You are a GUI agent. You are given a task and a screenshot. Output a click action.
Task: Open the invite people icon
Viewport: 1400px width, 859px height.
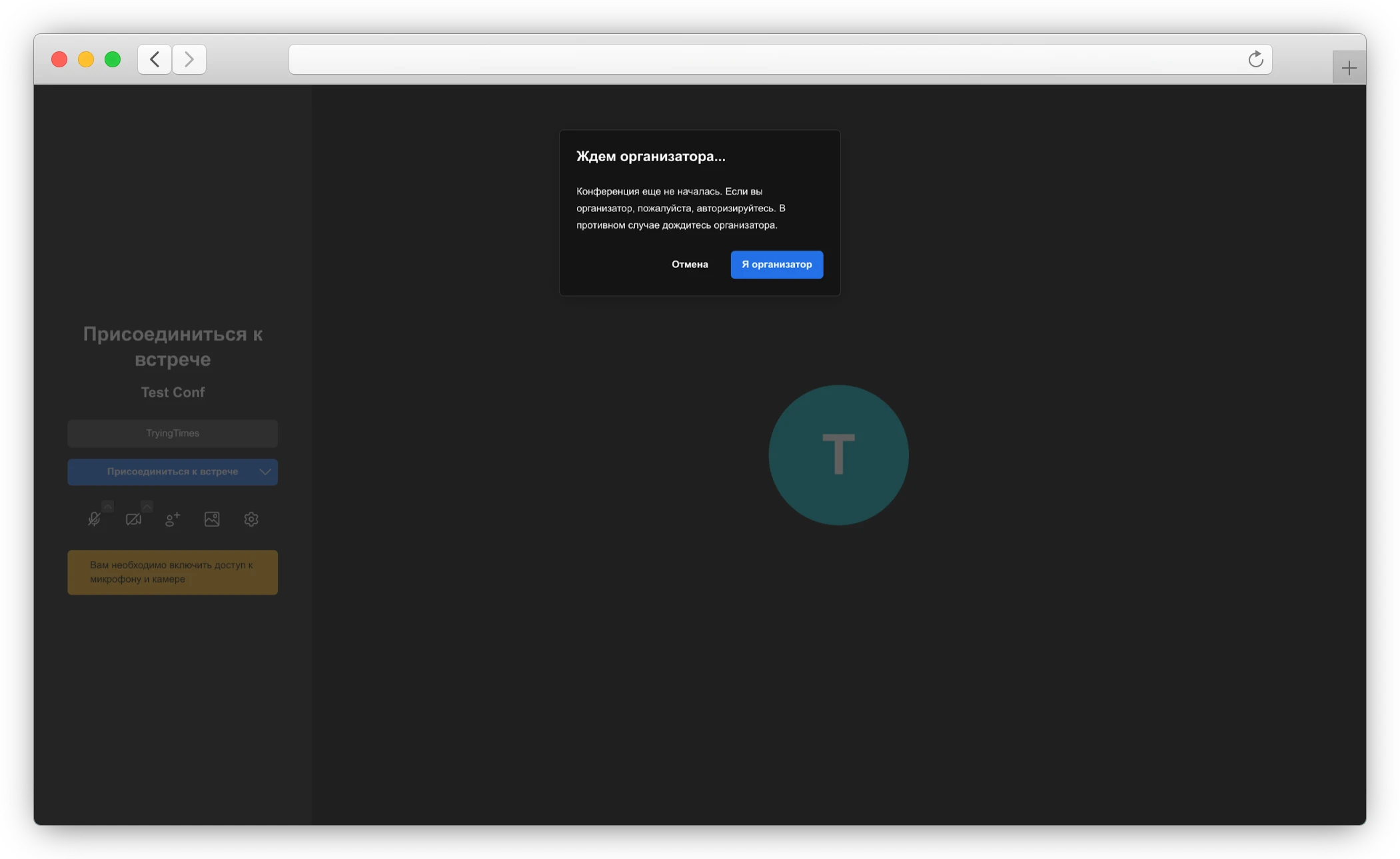173,519
